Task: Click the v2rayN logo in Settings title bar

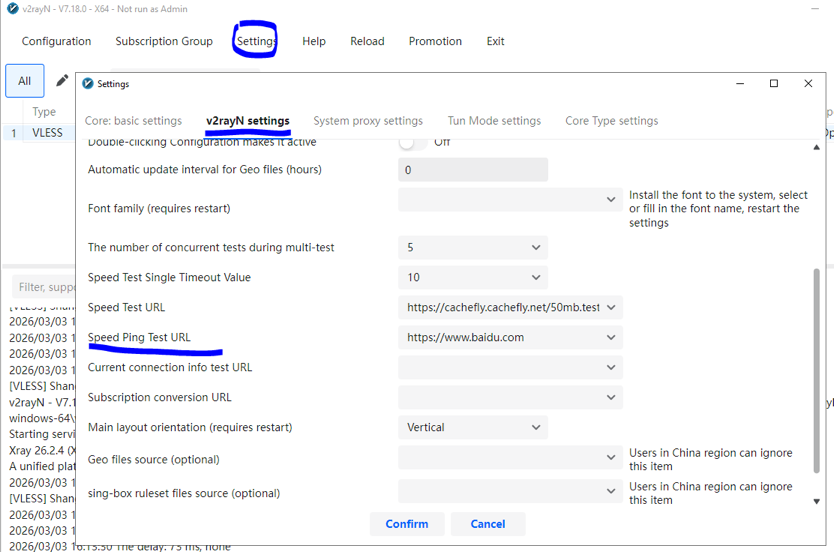Action: (x=88, y=84)
